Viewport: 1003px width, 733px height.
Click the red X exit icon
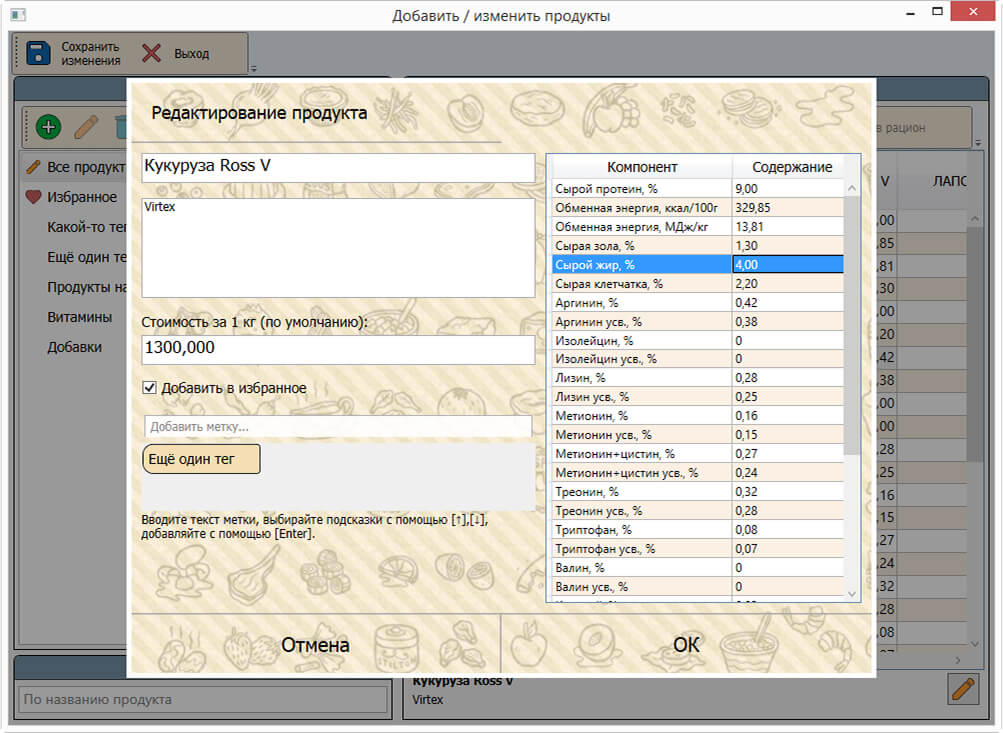point(151,53)
